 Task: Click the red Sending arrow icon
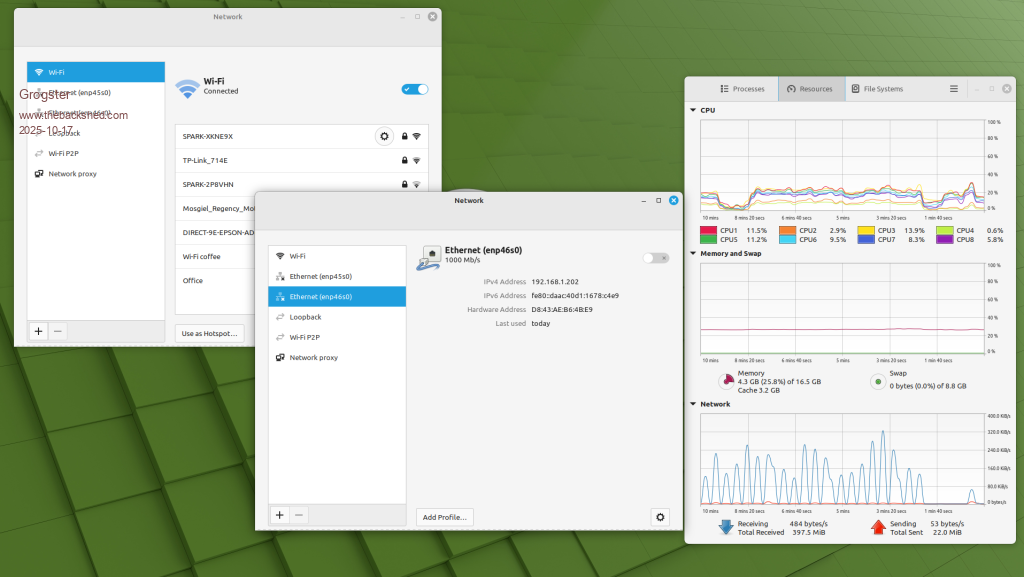pos(877,527)
